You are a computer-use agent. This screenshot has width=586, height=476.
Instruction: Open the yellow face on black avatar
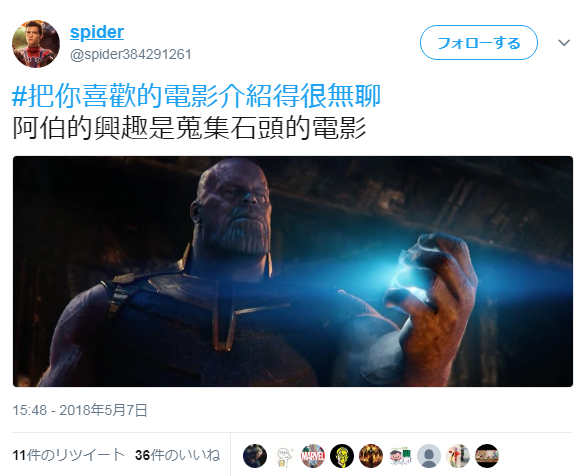click(342, 456)
